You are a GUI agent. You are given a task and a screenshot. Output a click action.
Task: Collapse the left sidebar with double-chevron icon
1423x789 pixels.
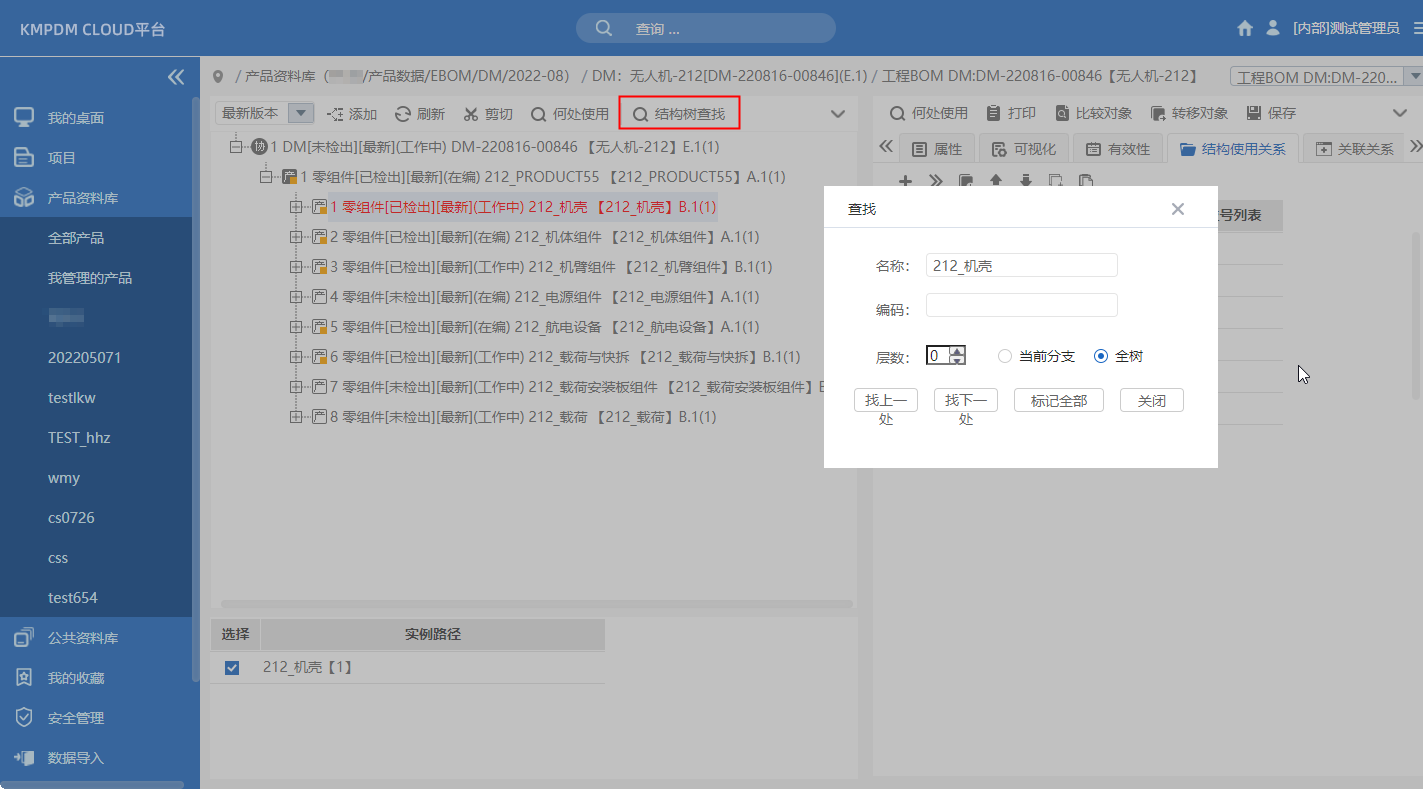tap(176, 77)
